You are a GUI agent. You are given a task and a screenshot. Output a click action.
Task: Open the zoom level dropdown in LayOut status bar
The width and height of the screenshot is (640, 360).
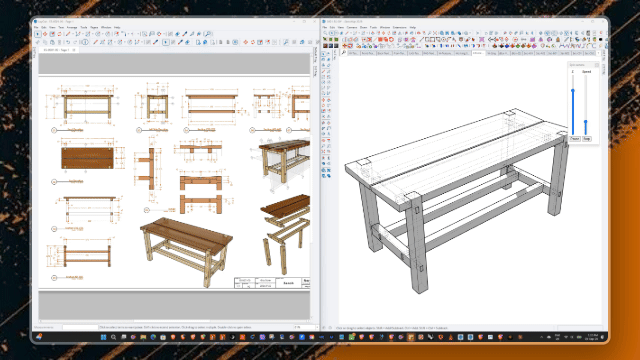pos(305,327)
